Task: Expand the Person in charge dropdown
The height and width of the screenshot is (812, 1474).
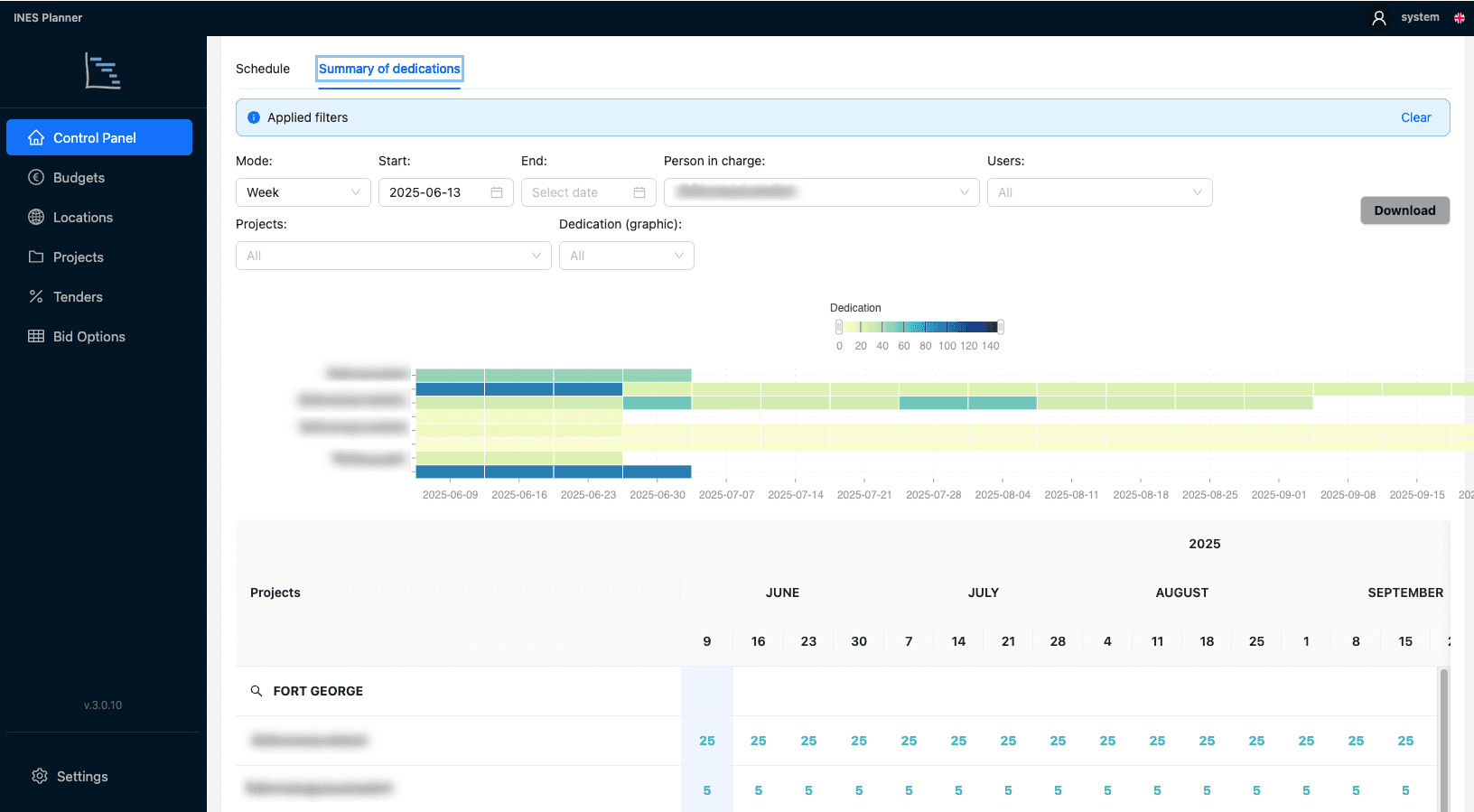Action: click(x=822, y=192)
